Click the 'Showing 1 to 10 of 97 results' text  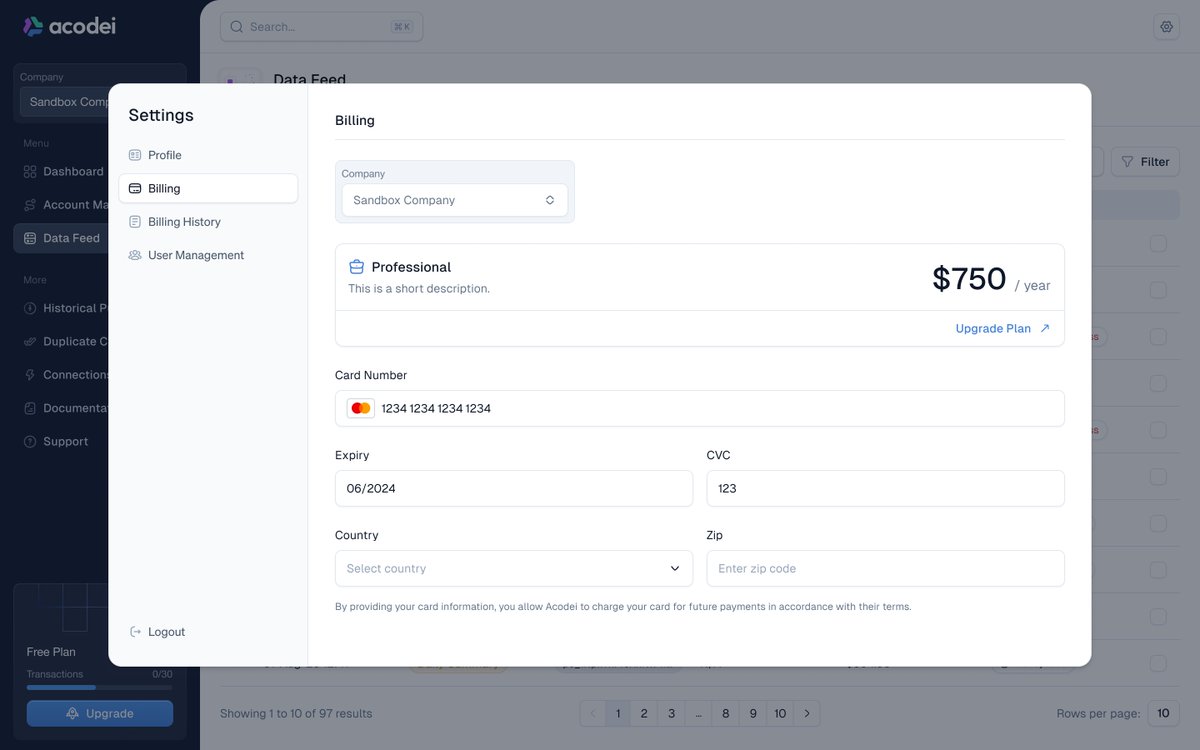296,713
